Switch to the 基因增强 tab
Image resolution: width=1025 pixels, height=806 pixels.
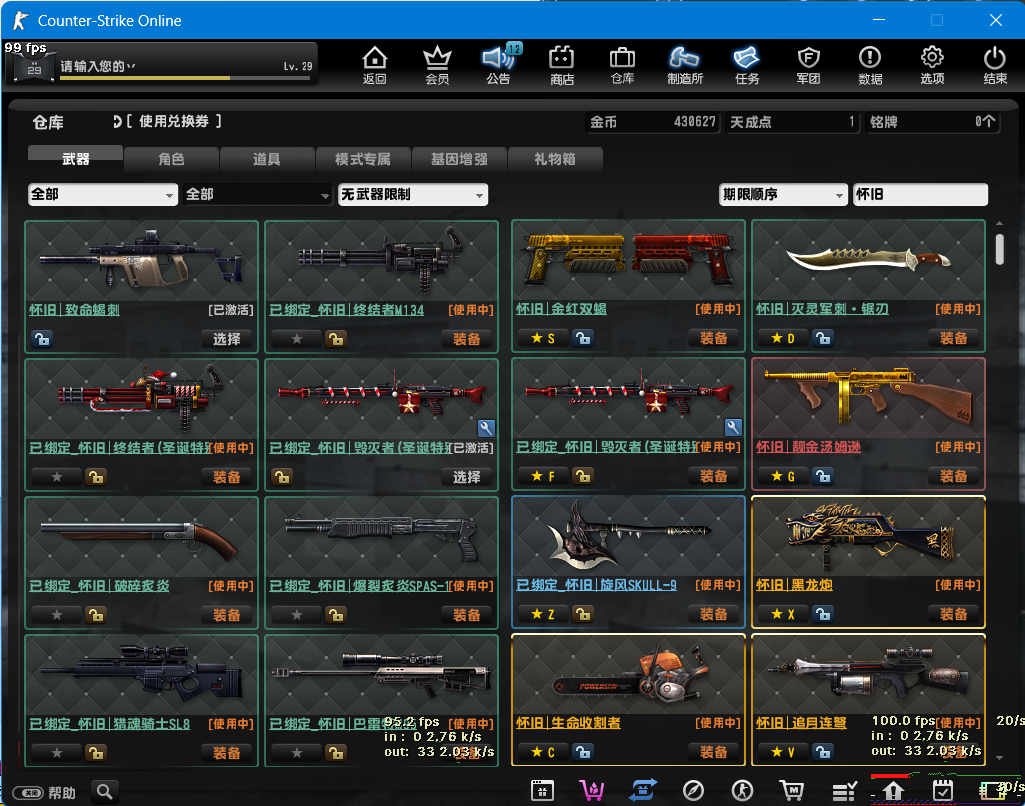[459, 159]
